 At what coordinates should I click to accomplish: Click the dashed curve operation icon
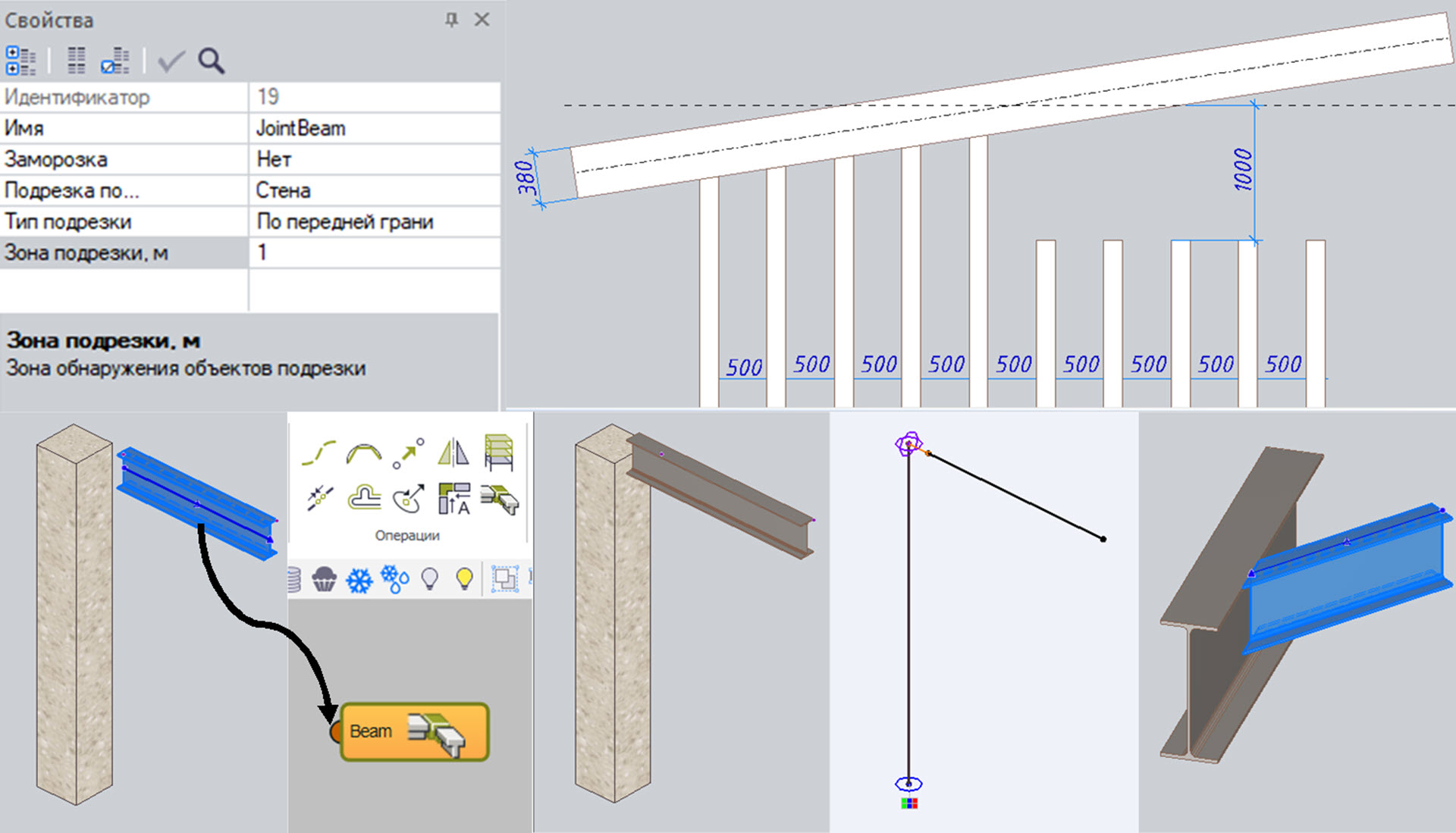point(319,453)
